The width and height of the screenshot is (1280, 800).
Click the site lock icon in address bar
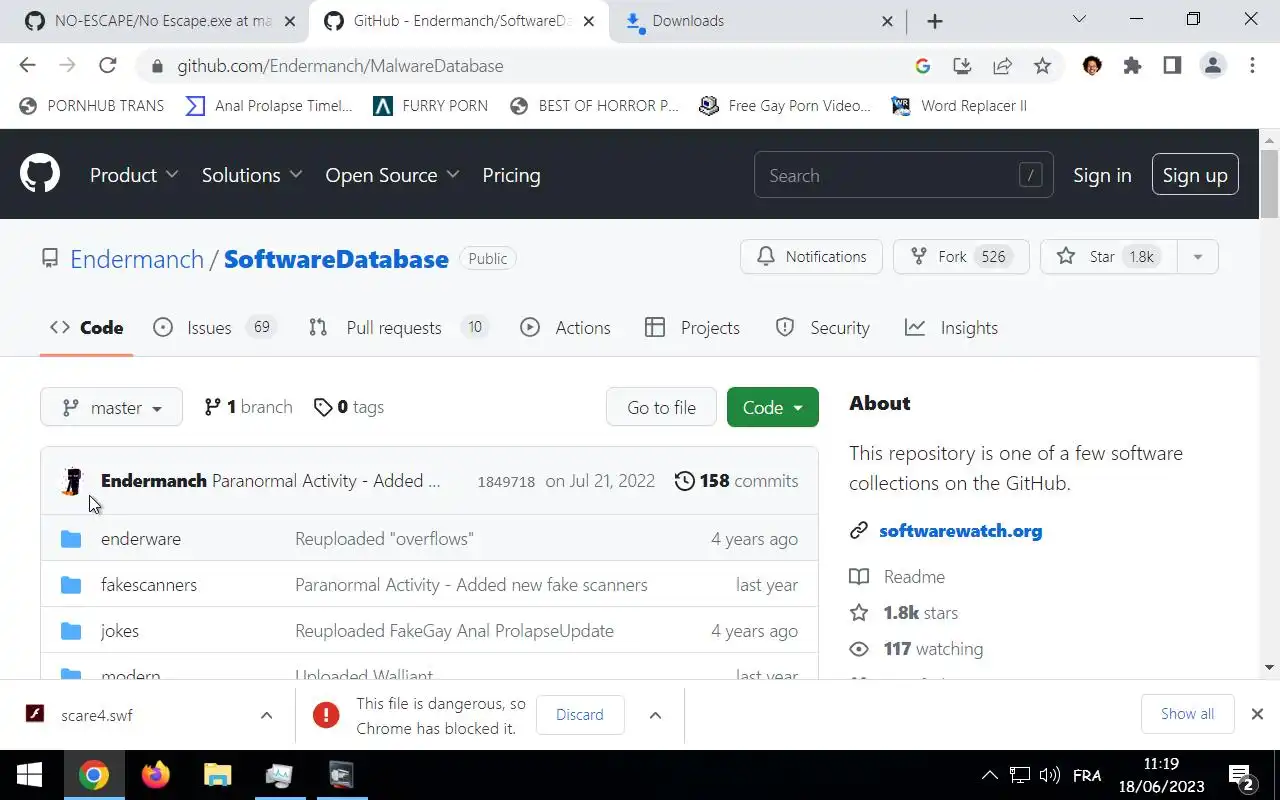click(156, 66)
